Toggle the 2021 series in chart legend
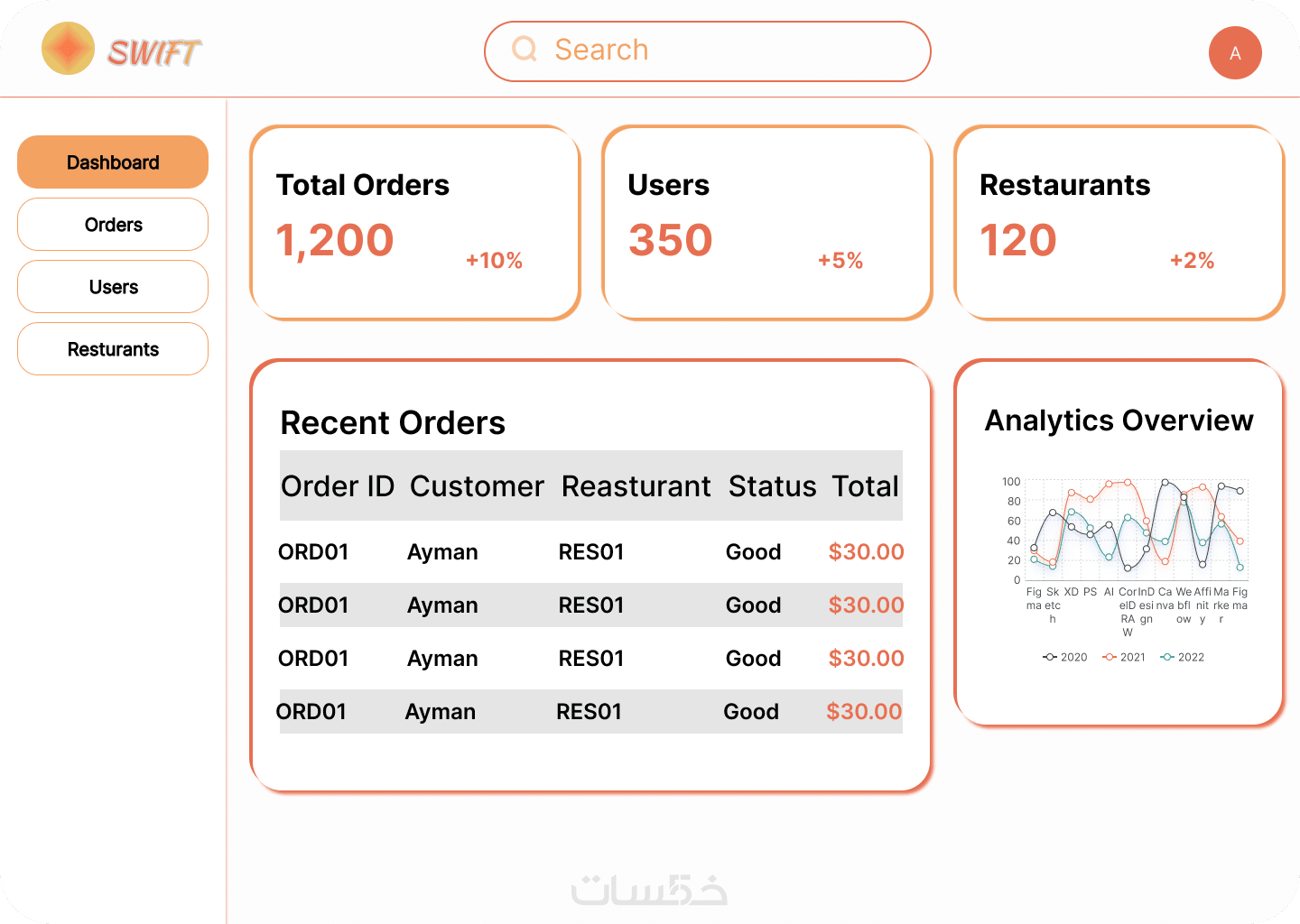 1125,657
